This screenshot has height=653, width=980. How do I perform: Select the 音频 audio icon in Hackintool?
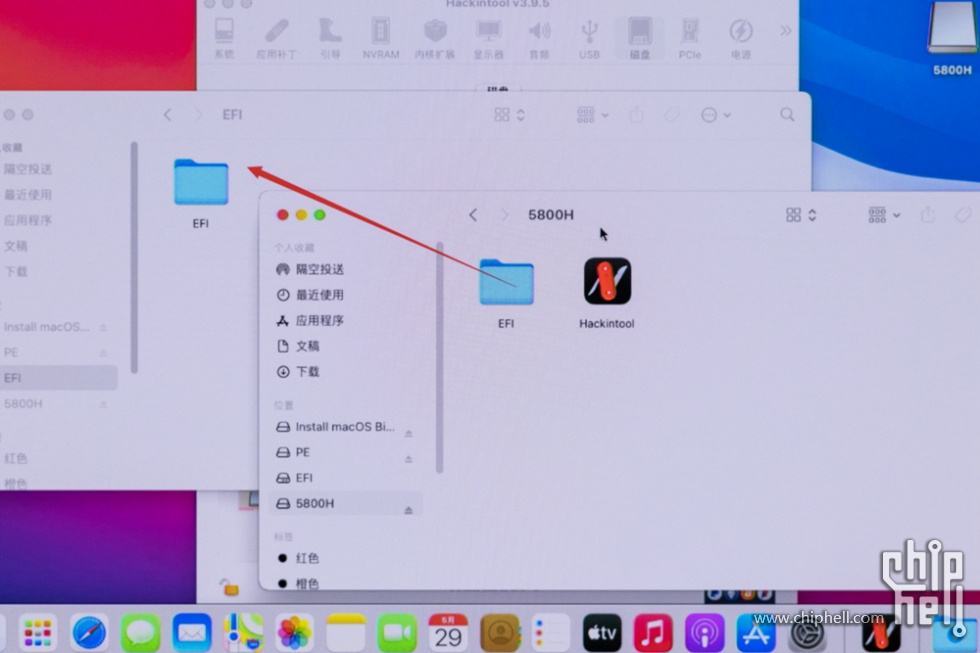pyautogui.click(x=539, y=39)
